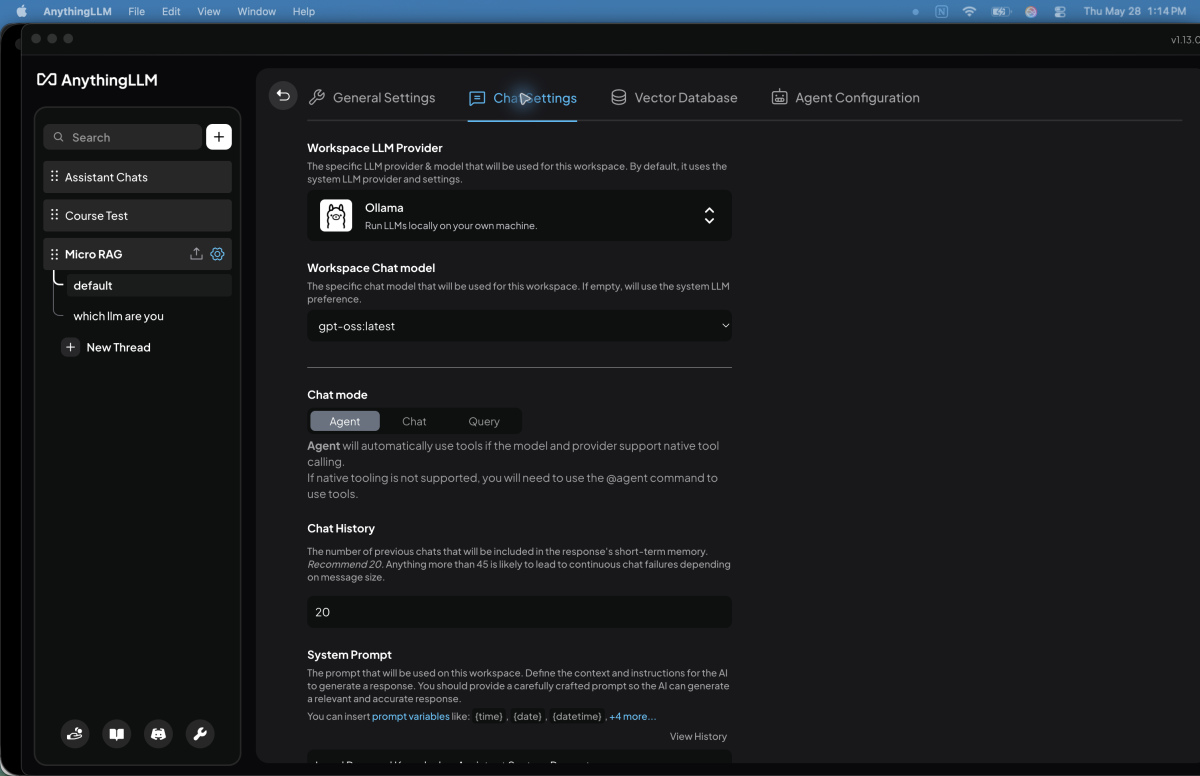
Task: Open the gpt-oss:latest chat model dropdown
Action: (x=519, y=326)
